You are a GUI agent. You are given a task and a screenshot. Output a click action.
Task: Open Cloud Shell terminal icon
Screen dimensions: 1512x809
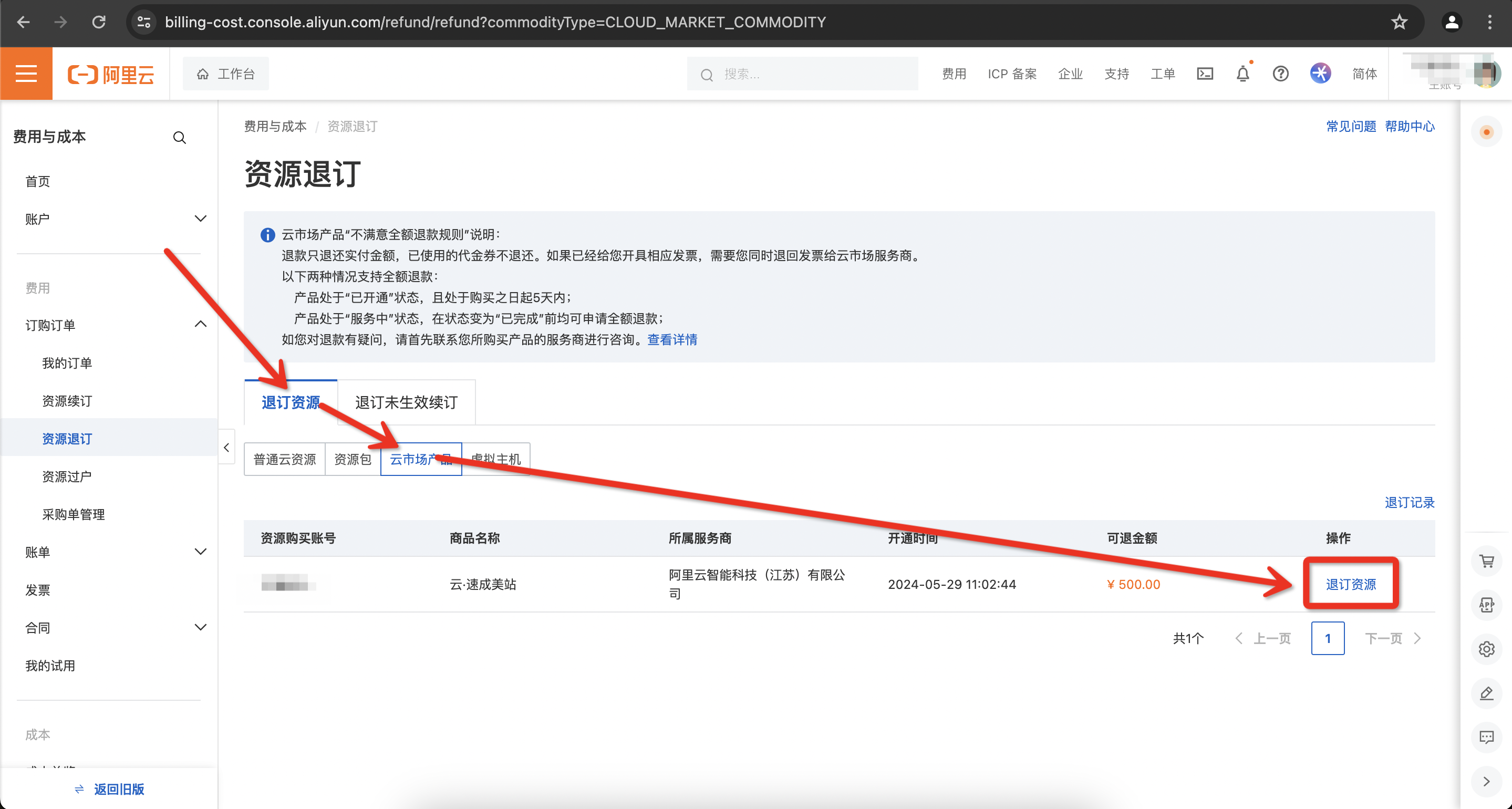click(x=1205, y=74)
